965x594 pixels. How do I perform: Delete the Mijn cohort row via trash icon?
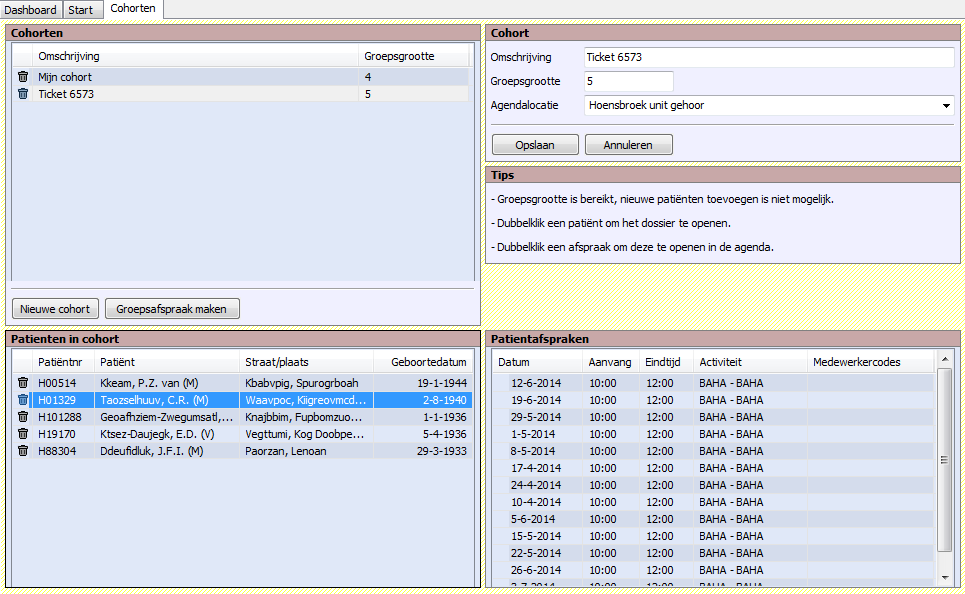(23, 77)
